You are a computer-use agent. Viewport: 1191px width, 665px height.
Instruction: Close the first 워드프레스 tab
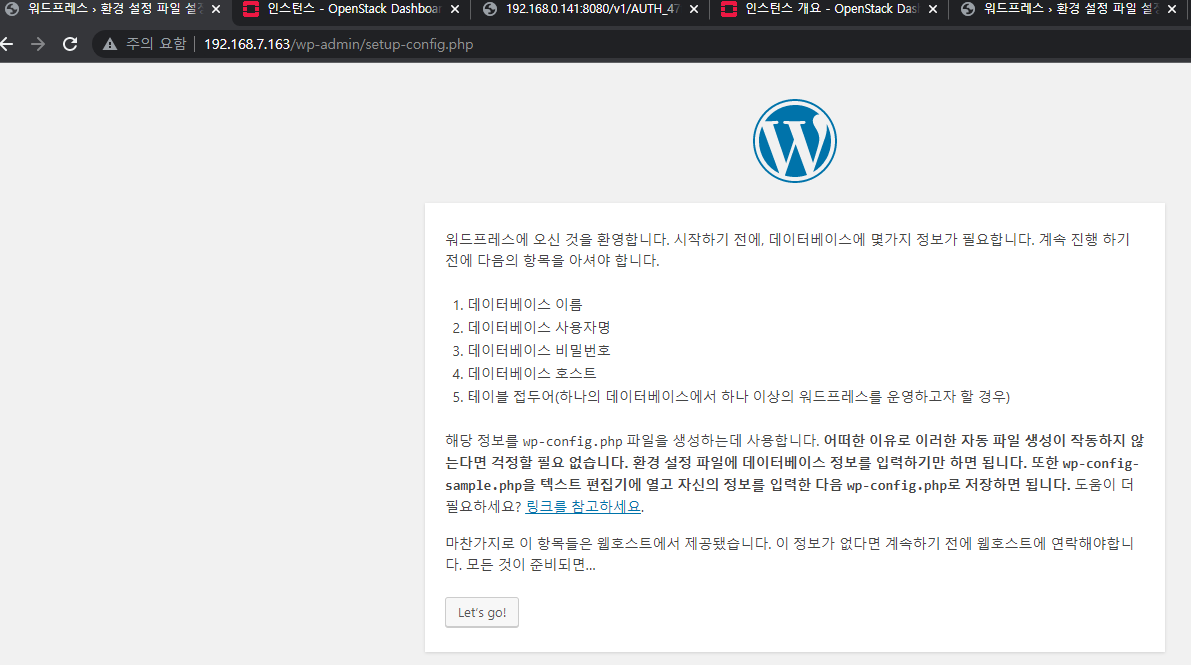[216, 9]
